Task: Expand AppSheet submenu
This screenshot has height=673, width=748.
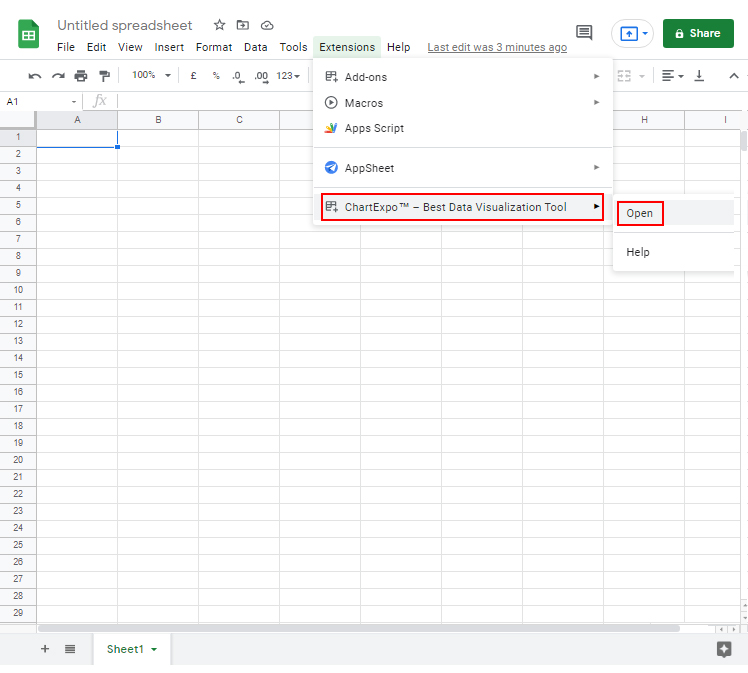Action: 462,168
